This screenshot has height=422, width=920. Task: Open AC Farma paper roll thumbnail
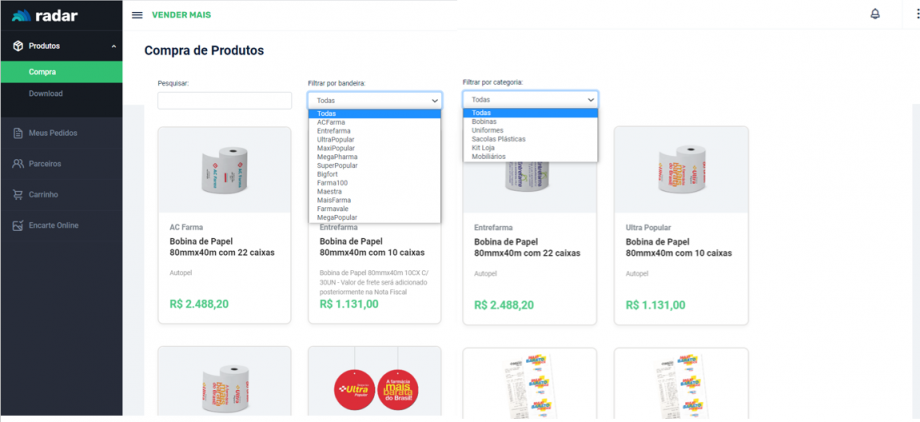(224, 169)
